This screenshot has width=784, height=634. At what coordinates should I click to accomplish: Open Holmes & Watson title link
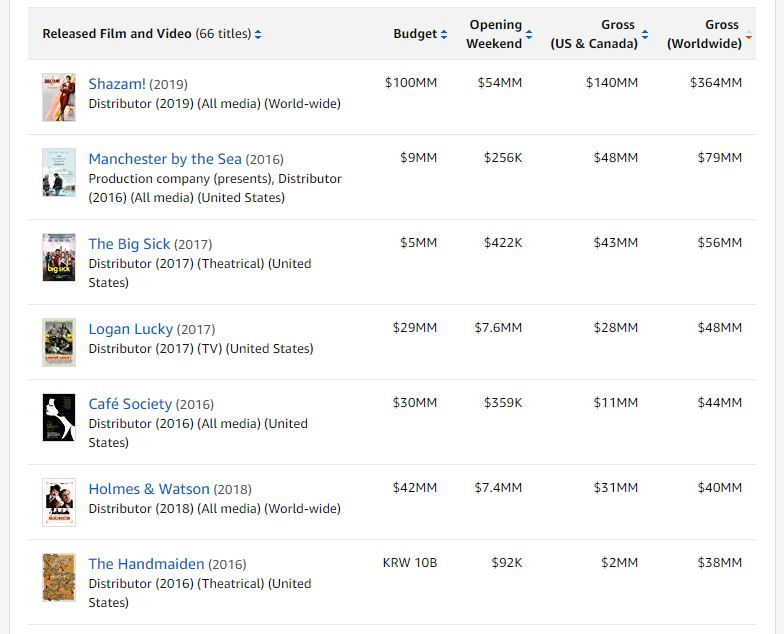click(x=148, y=489)
